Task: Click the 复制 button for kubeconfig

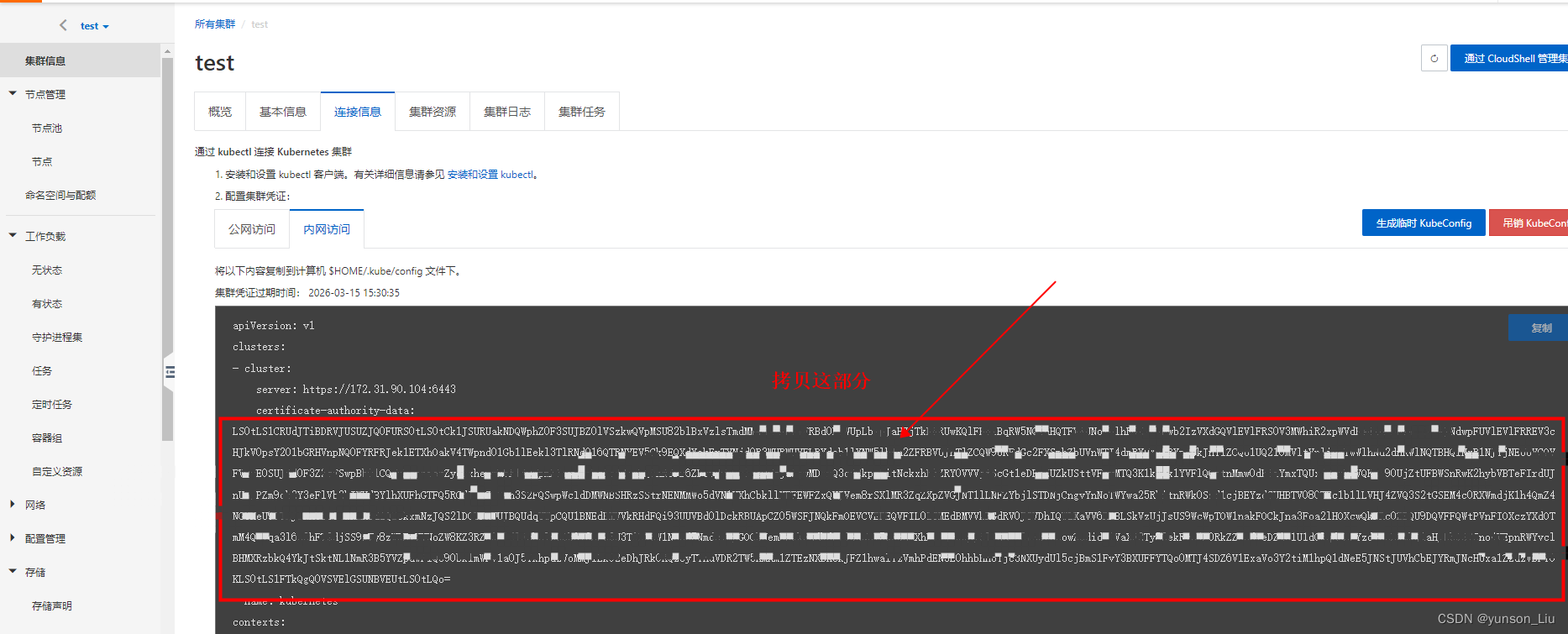Action: 1539,327
